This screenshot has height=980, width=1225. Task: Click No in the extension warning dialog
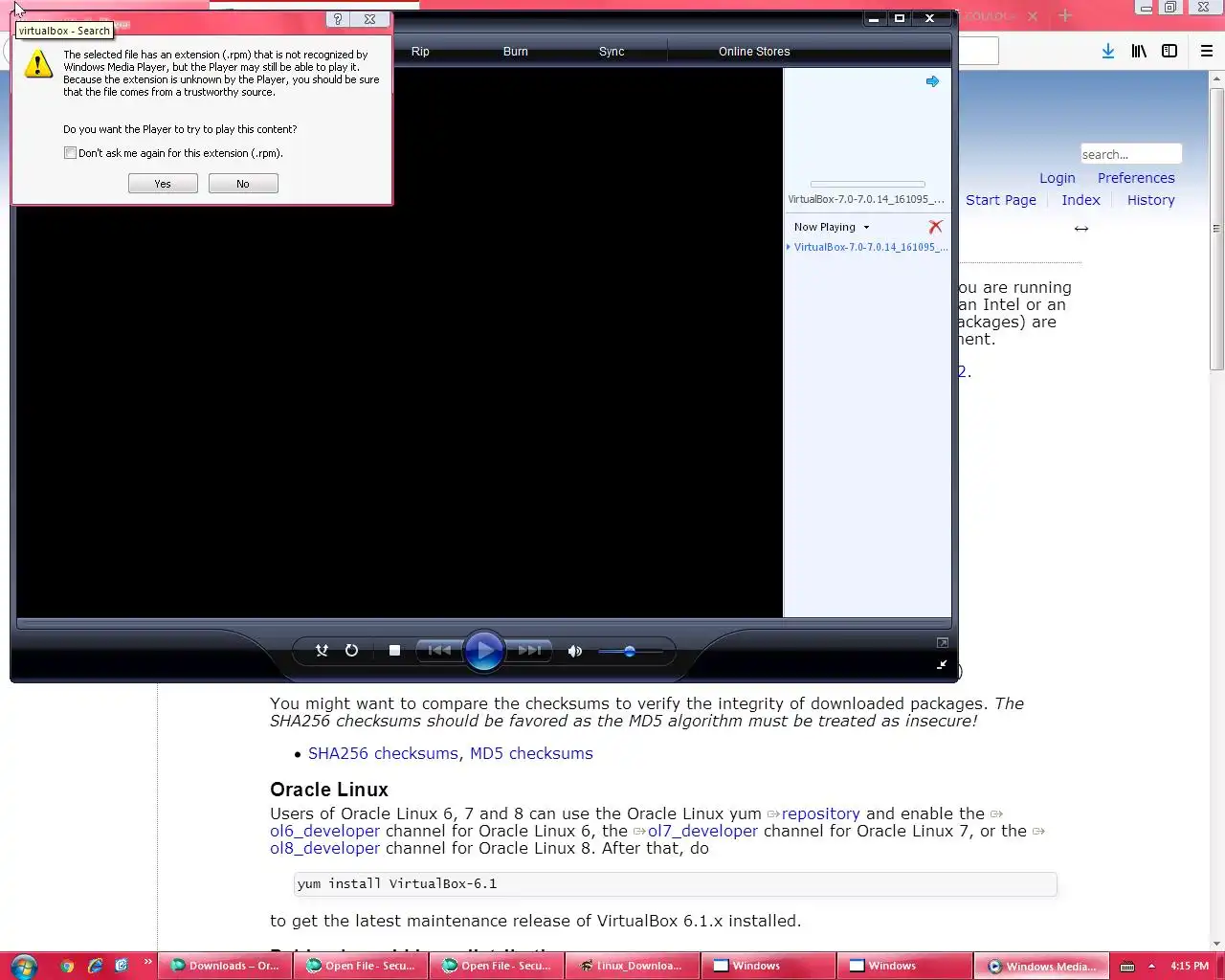[243, 184]
